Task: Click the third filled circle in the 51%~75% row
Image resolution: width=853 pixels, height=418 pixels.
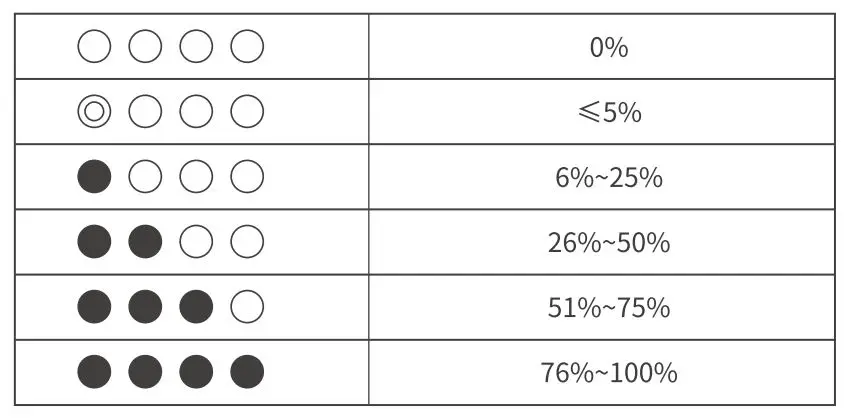Action: (196, 307)
